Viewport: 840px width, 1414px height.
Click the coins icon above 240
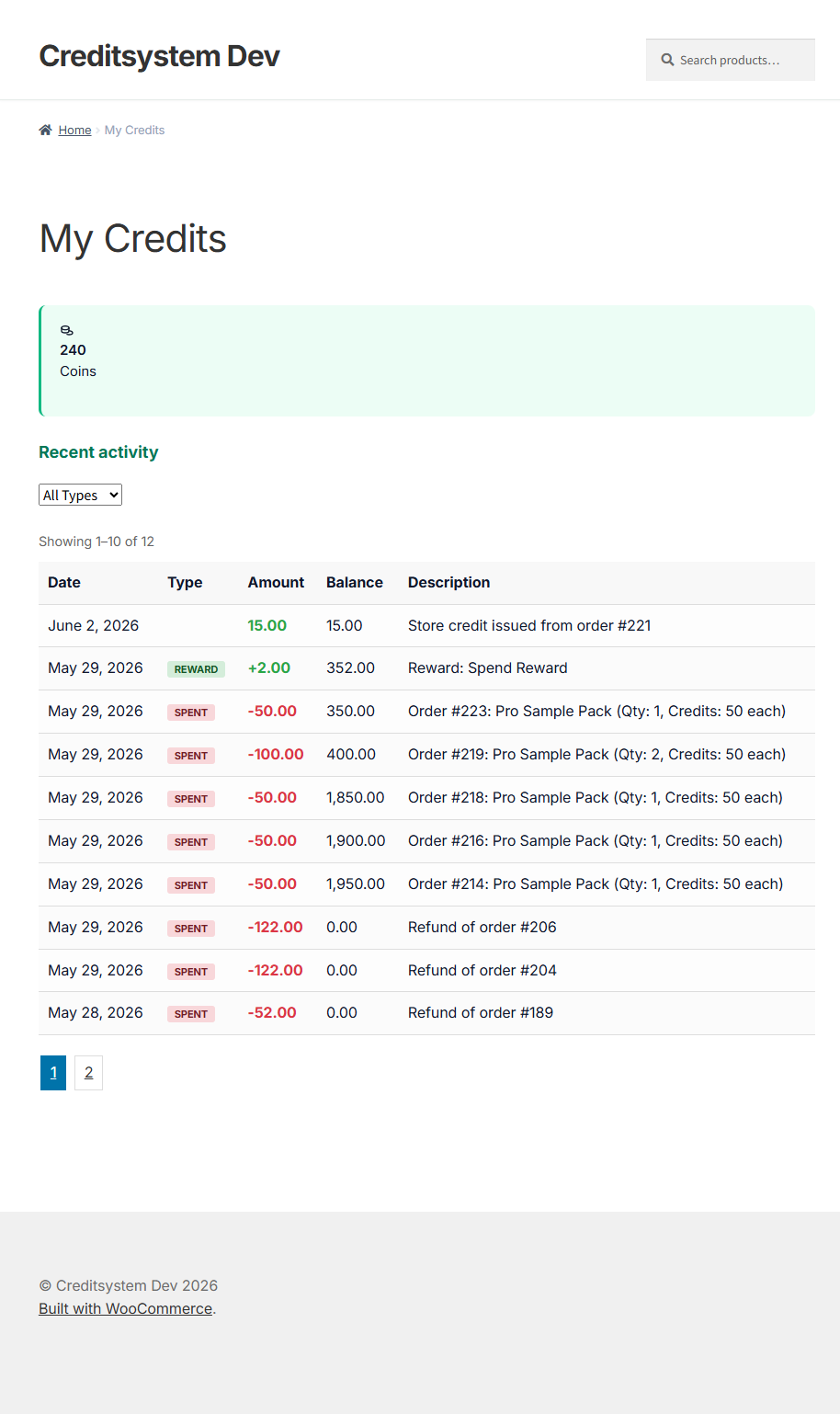[x=66, y=330]
